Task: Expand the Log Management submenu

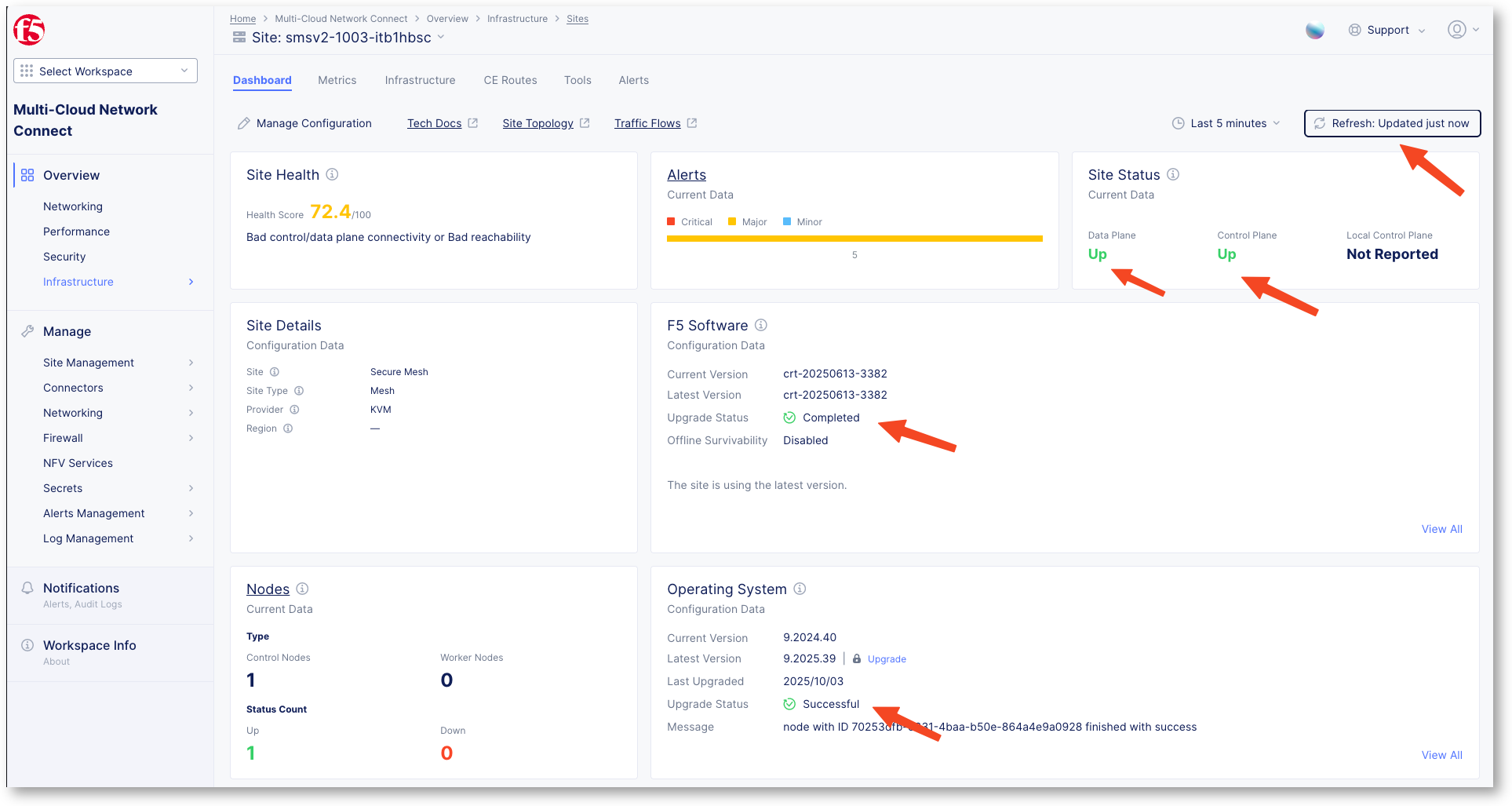Action: (191, 538)
